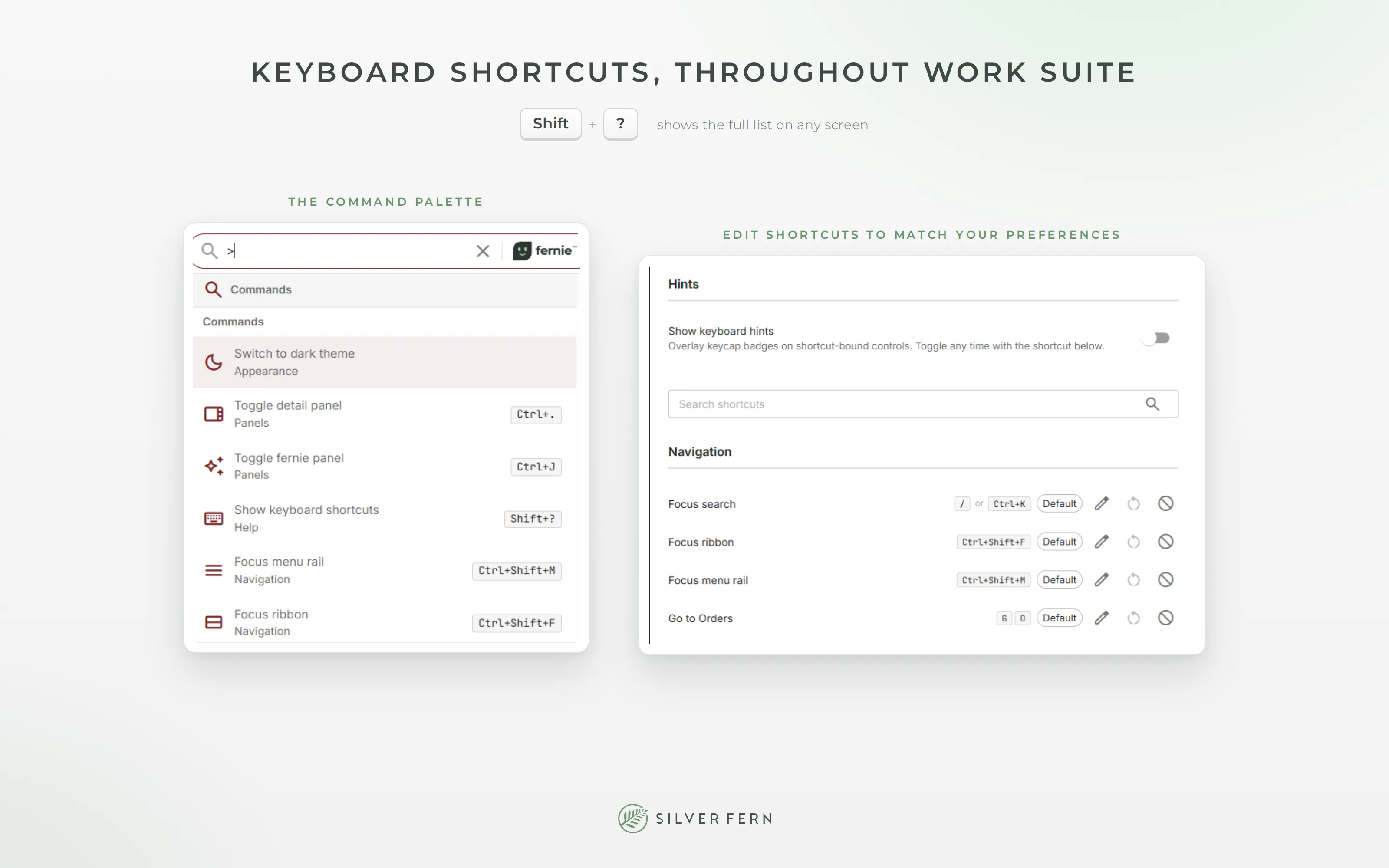Click the question mark keycap in header
This screenshot has width=1389, height=868.
620,123
